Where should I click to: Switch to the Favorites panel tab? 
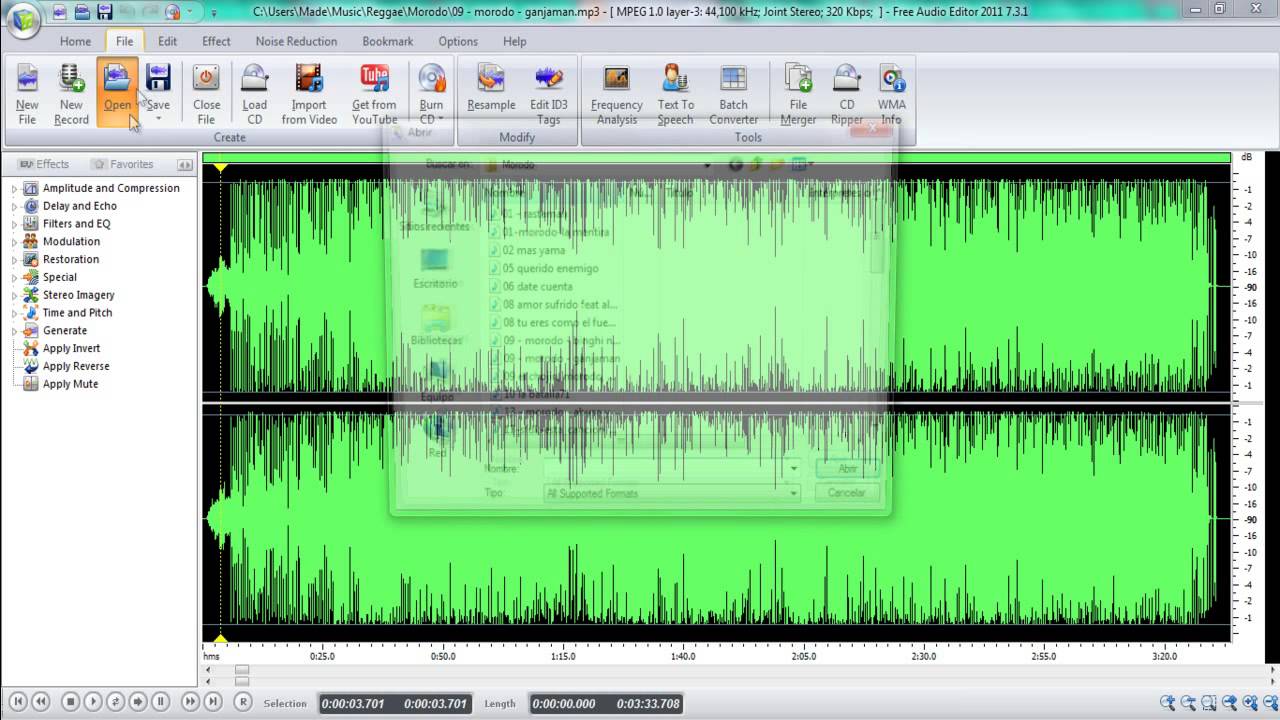[123, 164]
